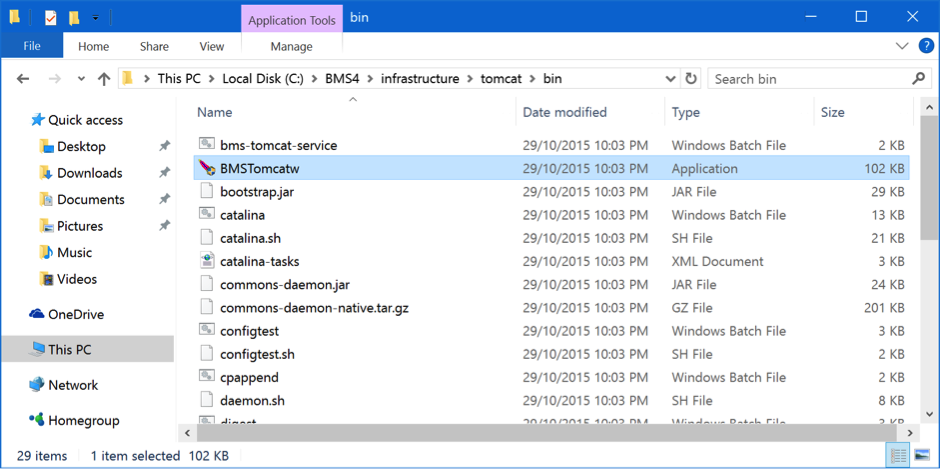Select the configtest batch file icon
Image resolution: width=941 pixels, height=469 pixels.
pos(206,330)
